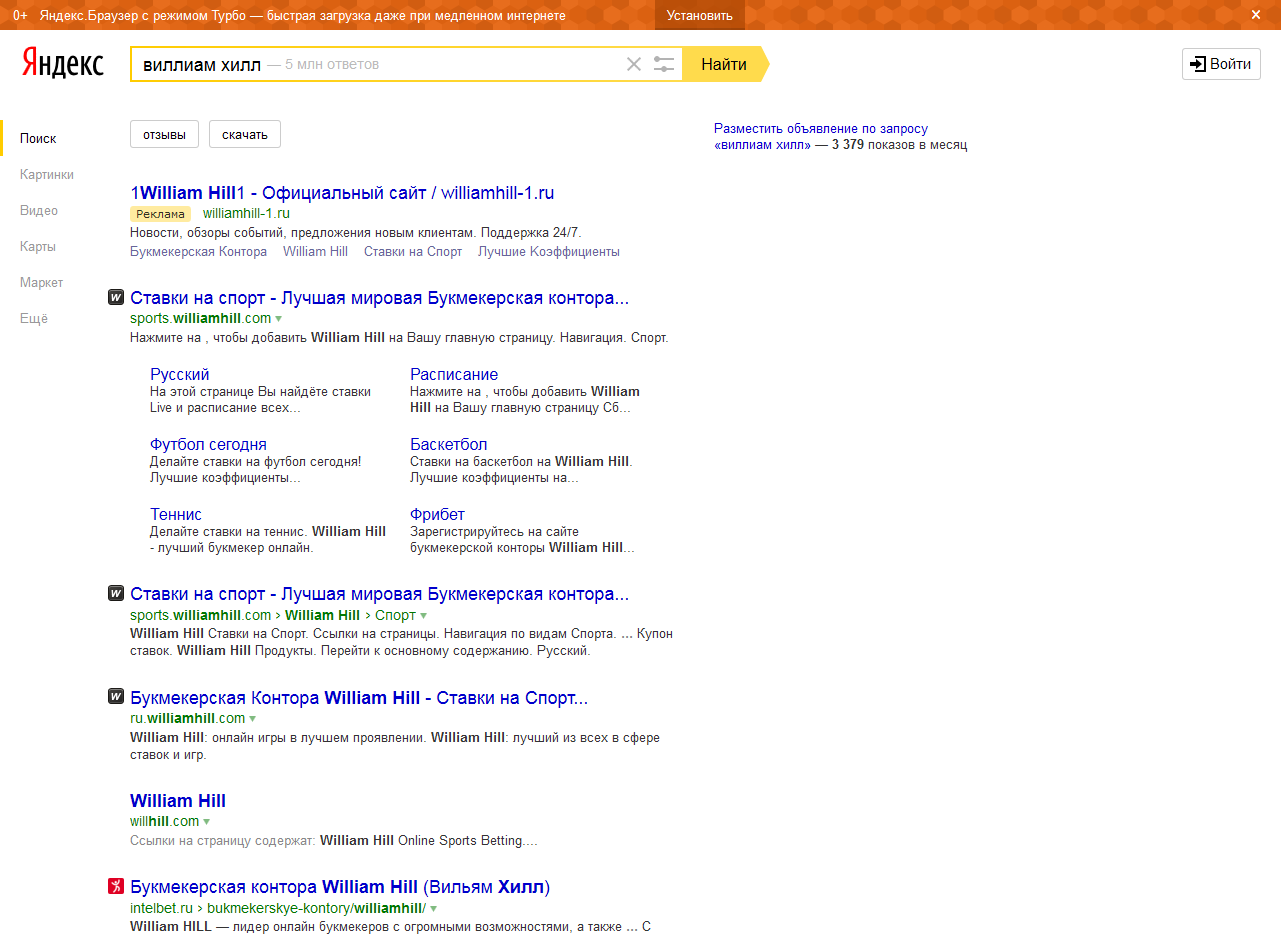Click "Разместить объявление по запросу" link
This screenshot has height=935, width=1281.
click(821, 129)
